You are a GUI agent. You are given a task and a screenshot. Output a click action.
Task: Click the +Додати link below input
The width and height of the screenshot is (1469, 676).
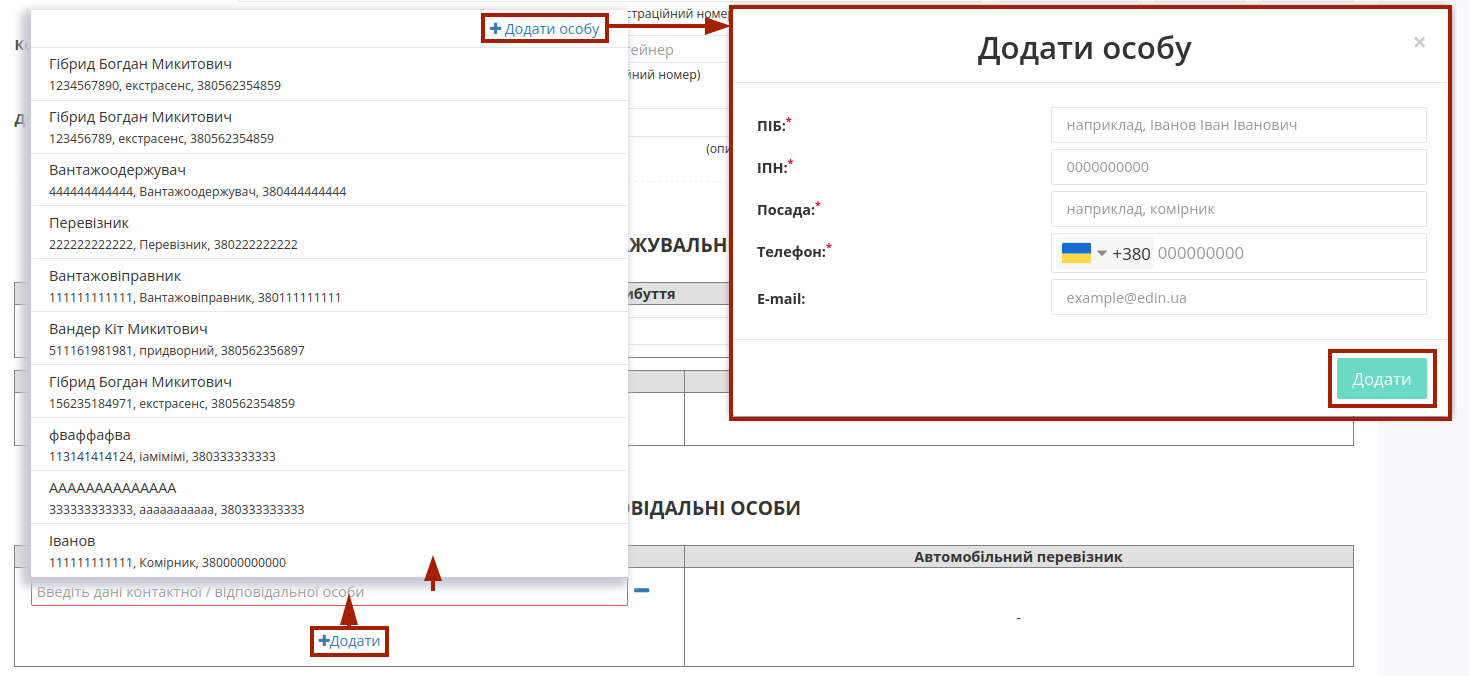349,640
